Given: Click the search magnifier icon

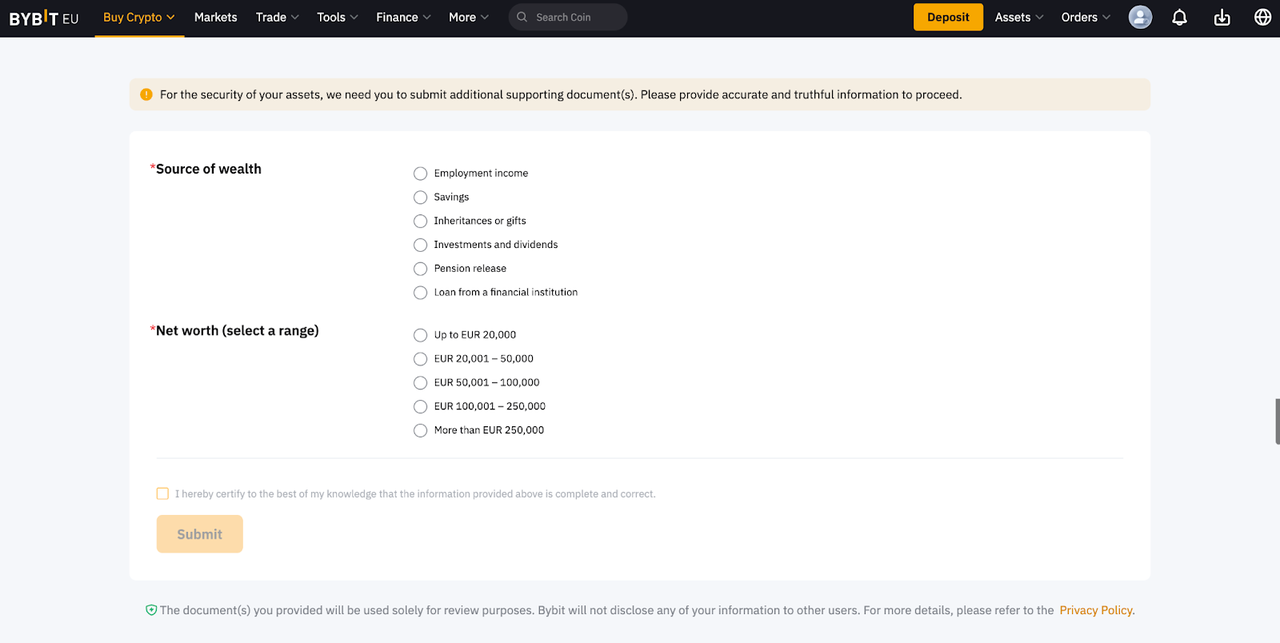Looking at the screenshot, I should click(523, 17).
